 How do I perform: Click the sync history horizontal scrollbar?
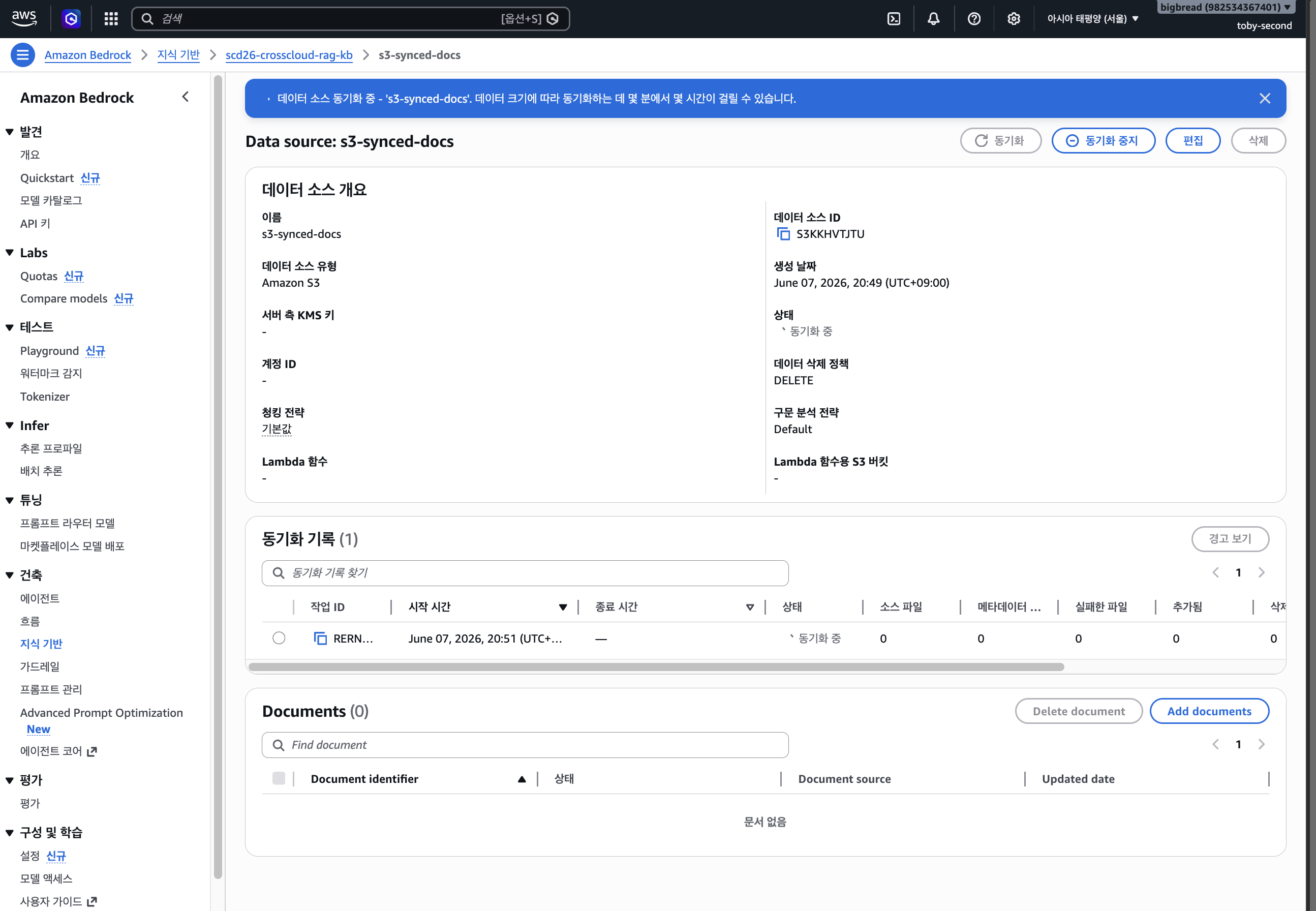click(656, 666)
